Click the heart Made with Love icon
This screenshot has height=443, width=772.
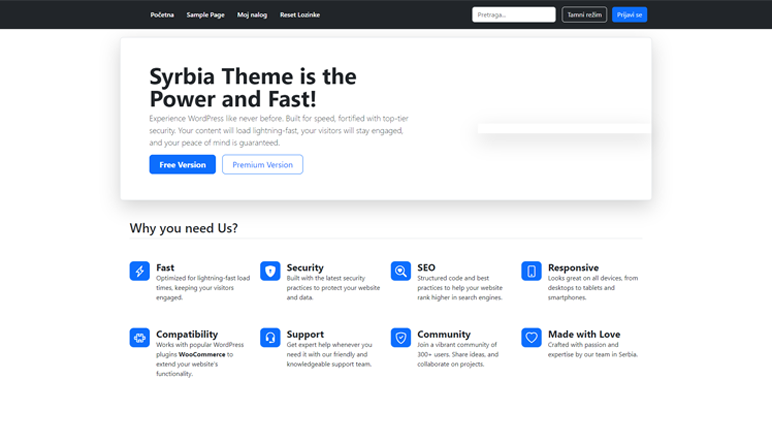click(x=531, y=338)
